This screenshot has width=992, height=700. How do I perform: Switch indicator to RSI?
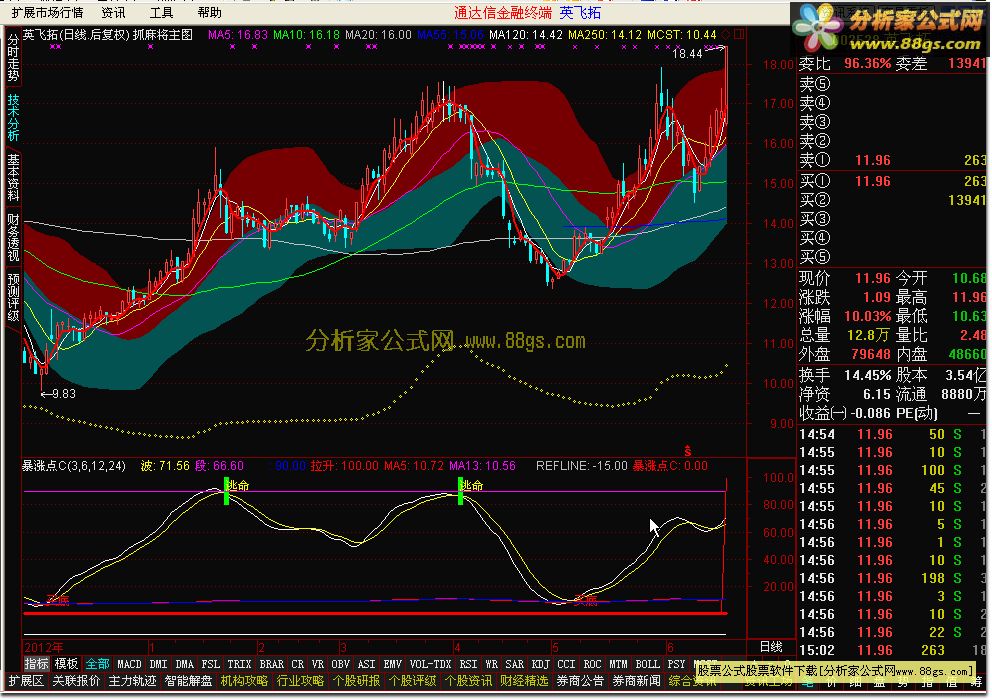(x=468, y=664)
